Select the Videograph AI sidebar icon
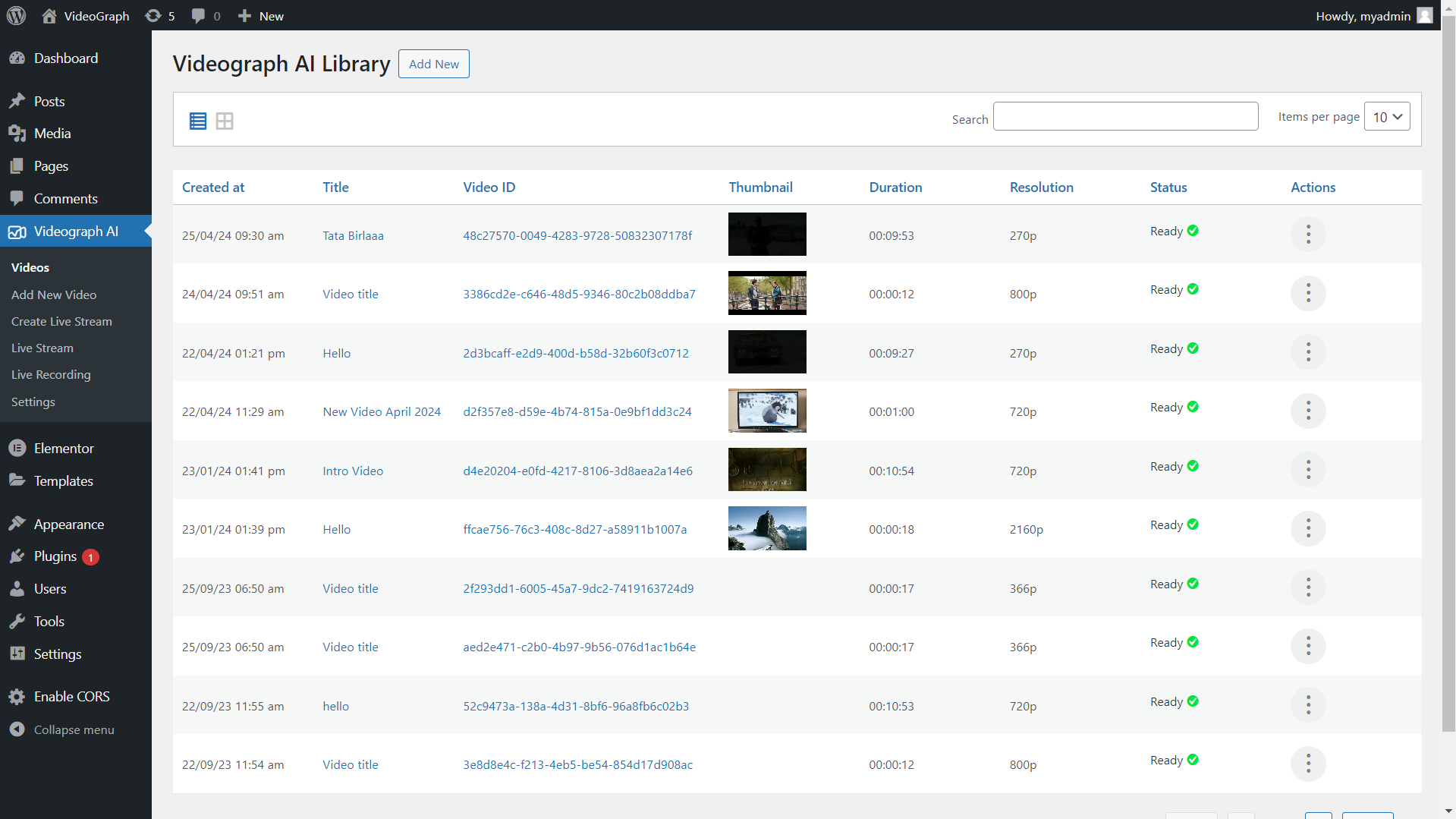This screenshot has width=1456, height=819. coord(18,232)
